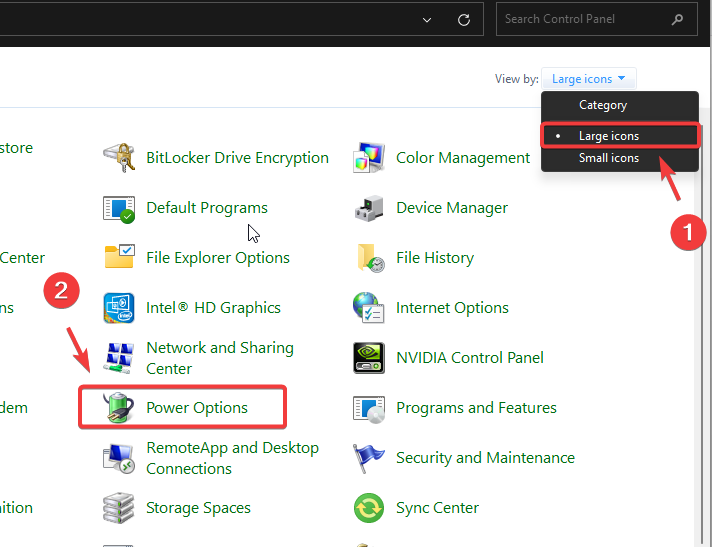712x547 pixels.
Task: Open the Internet Options link
Action: pos(452,308)
